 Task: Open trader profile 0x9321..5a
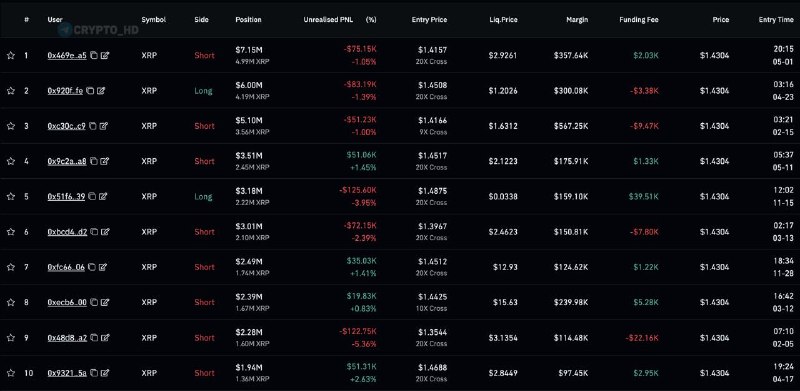pos(67,373)
